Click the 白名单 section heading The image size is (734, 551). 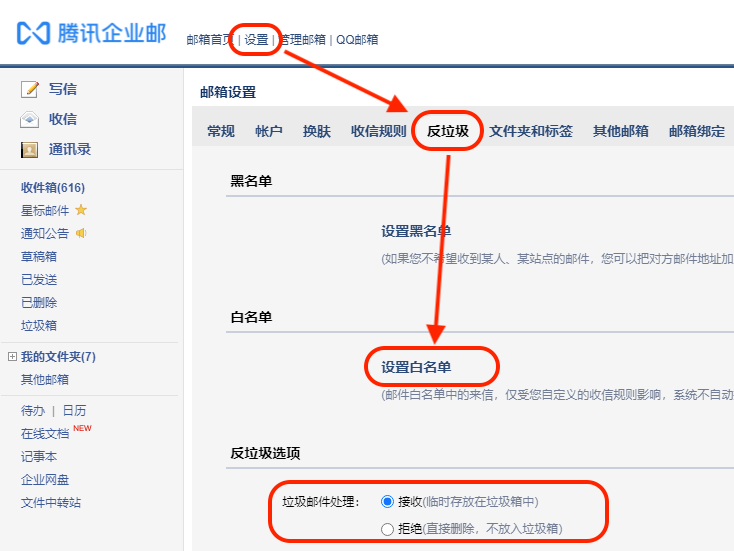click(x=251, y=317)
